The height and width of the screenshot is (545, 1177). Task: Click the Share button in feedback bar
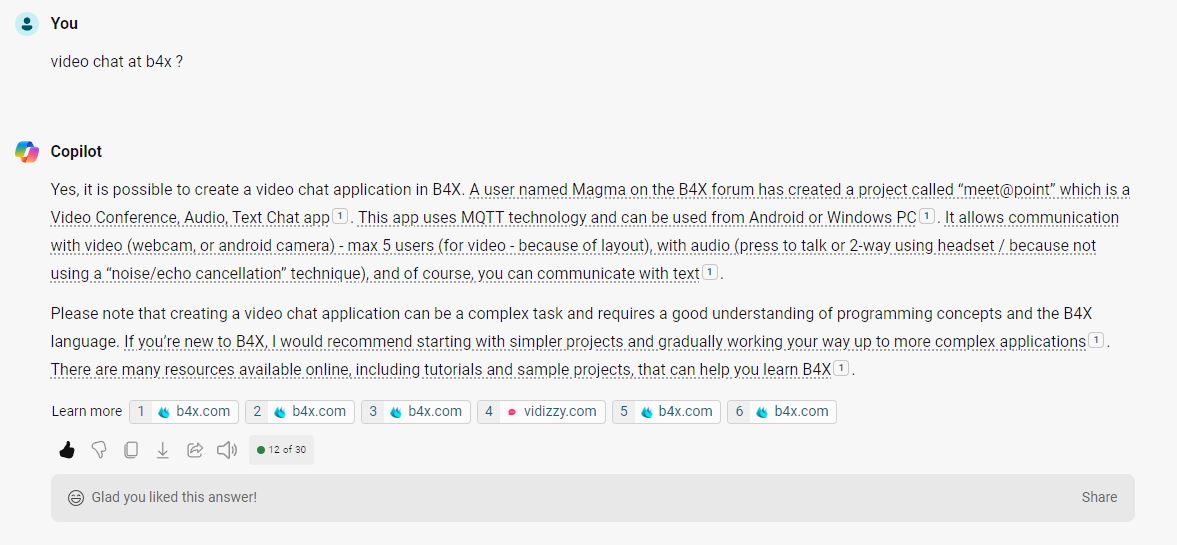[x=1099, y=497]
